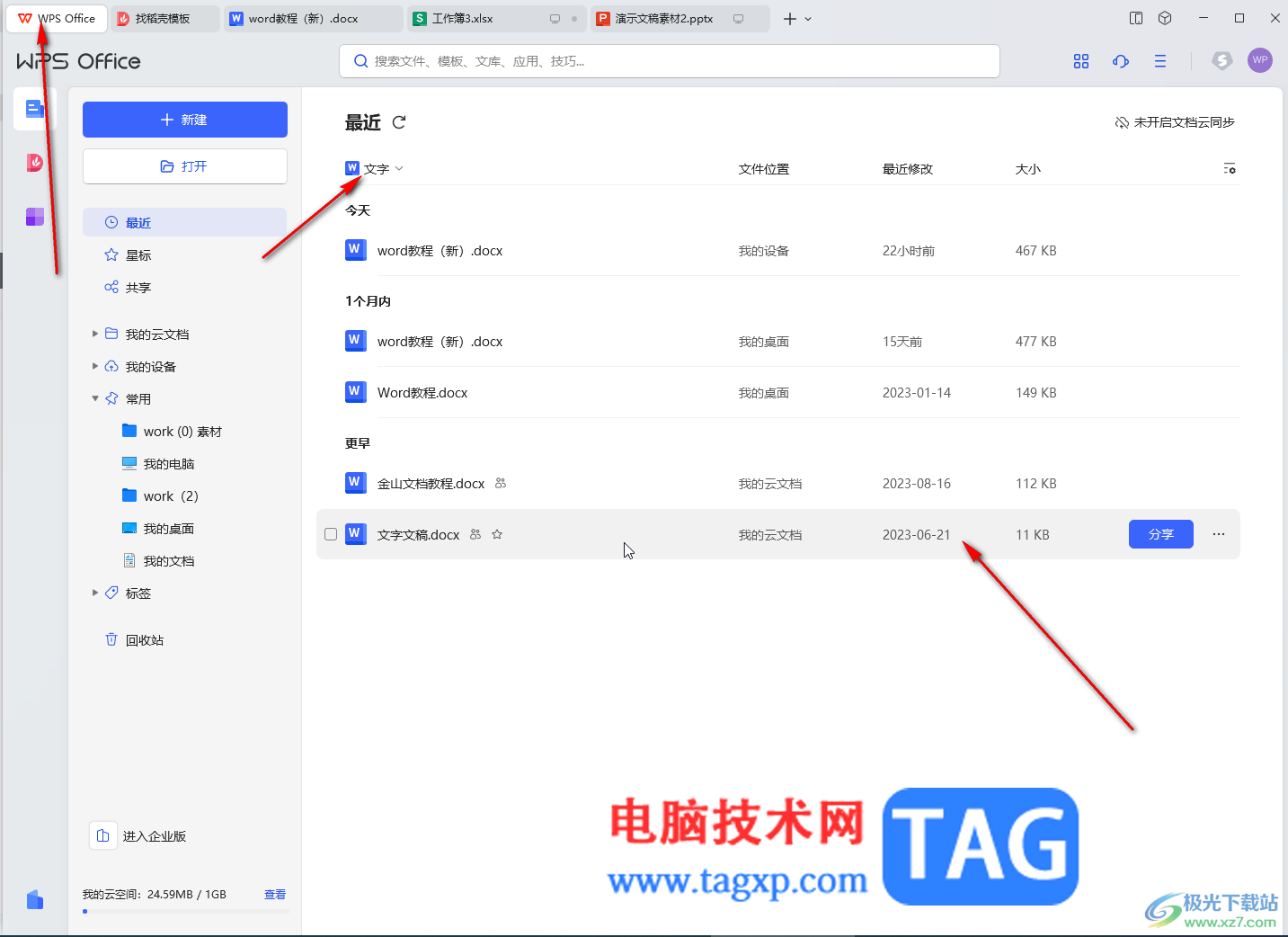Viewport: 1288px width, 937px height.
Task: Click the 分享 button for 文字文稿.docx
Action: point(1161,534)
